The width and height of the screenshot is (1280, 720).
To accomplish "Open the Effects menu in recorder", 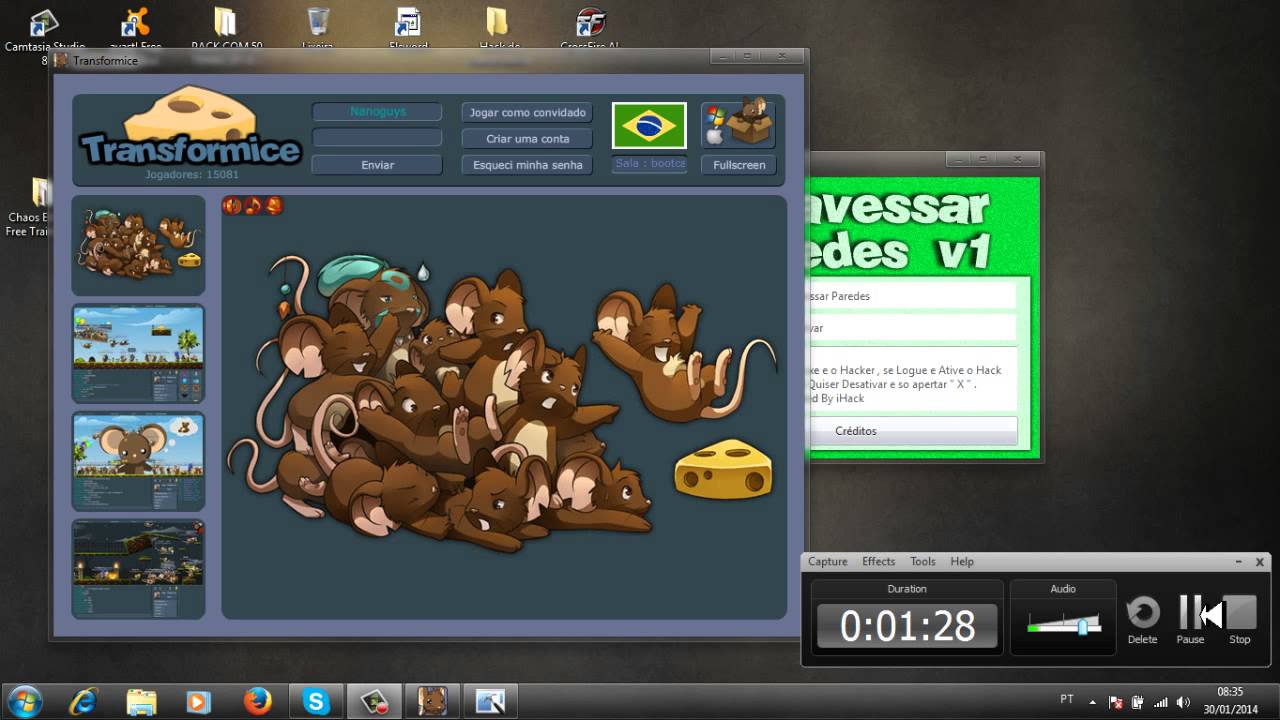I will click(x=879, y=562).
